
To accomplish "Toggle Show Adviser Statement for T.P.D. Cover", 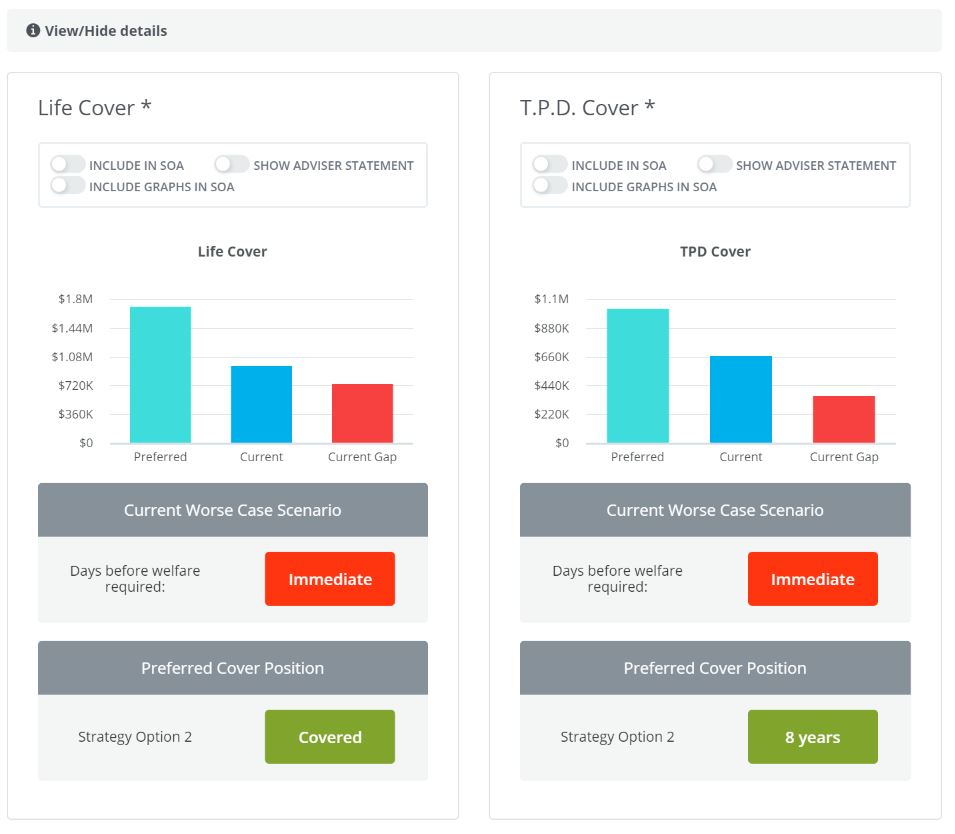I will [x=714, y=165].
